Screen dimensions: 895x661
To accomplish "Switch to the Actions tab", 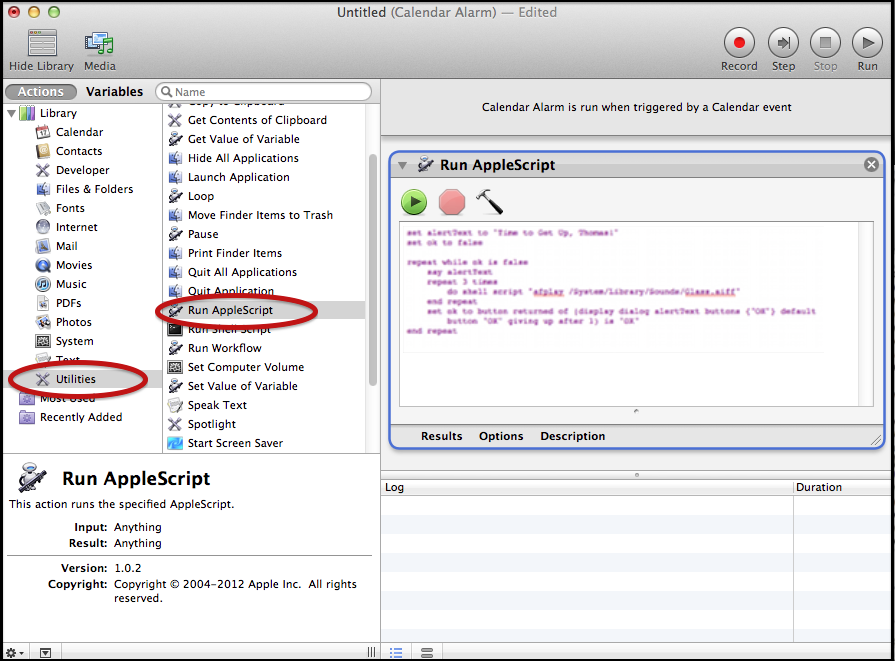I will 41,91.
